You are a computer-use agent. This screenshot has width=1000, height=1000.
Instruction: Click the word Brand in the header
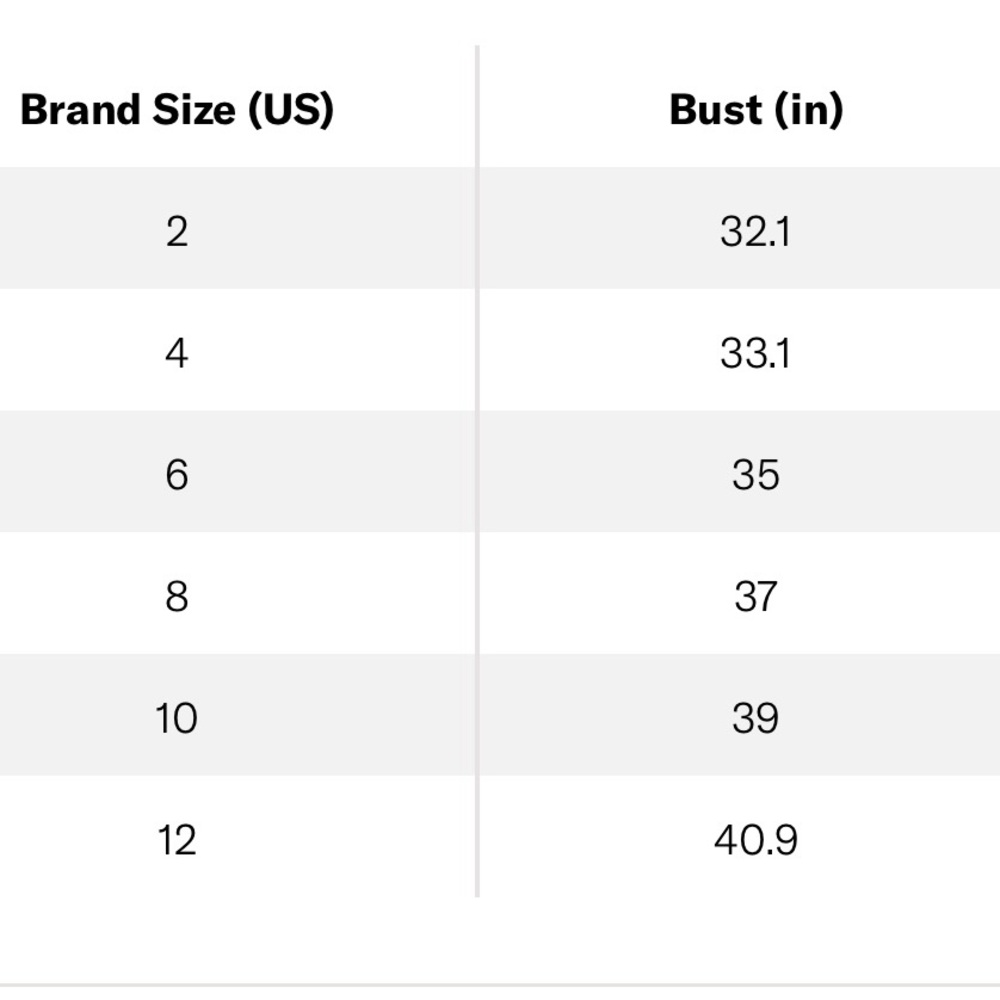coord(80,110)
